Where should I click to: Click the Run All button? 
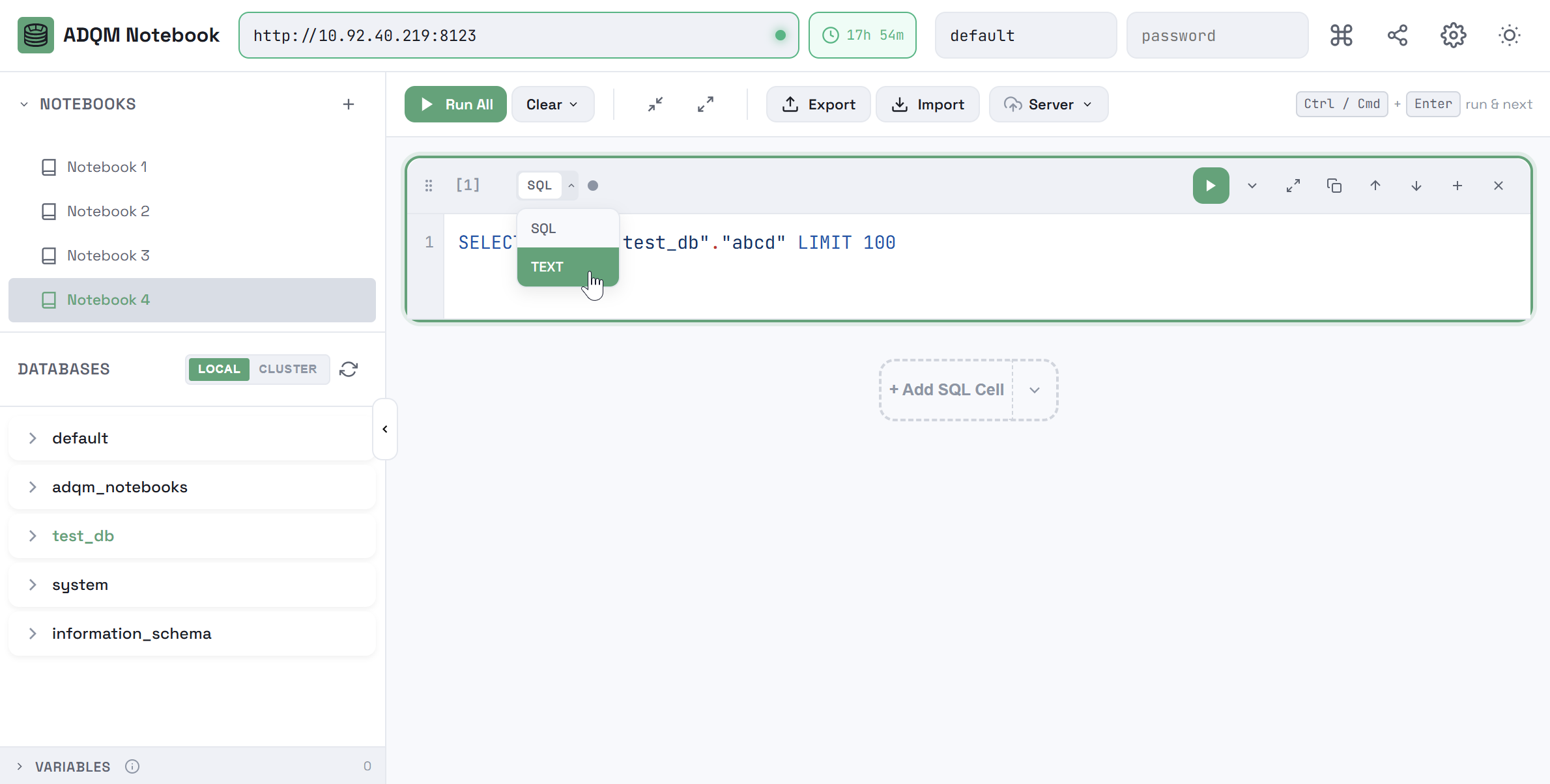click(455, 104)
